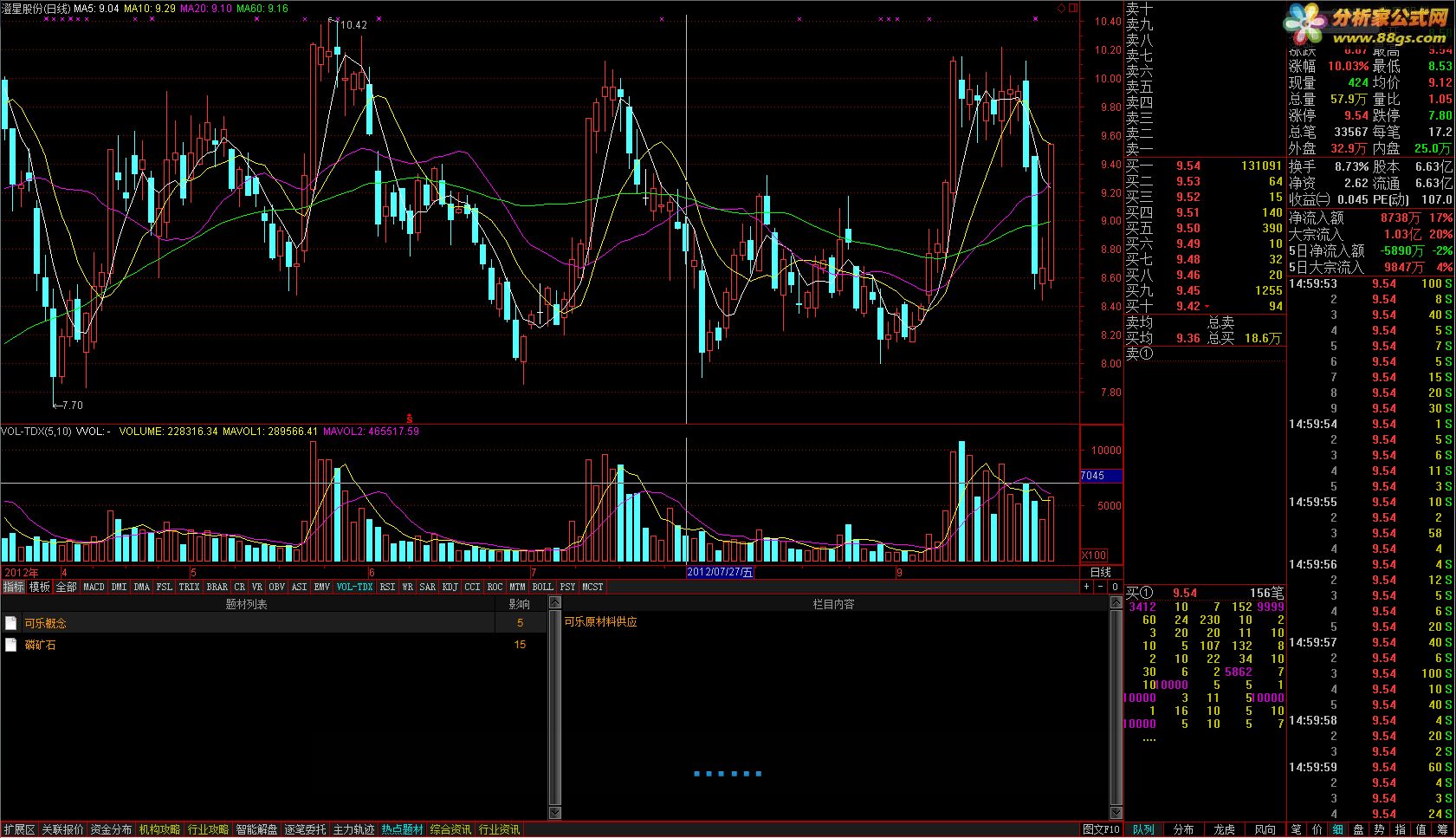Open the 综合资讯 bottom tab
This screenshot has height=838, width=1456.
pos(450,830)
